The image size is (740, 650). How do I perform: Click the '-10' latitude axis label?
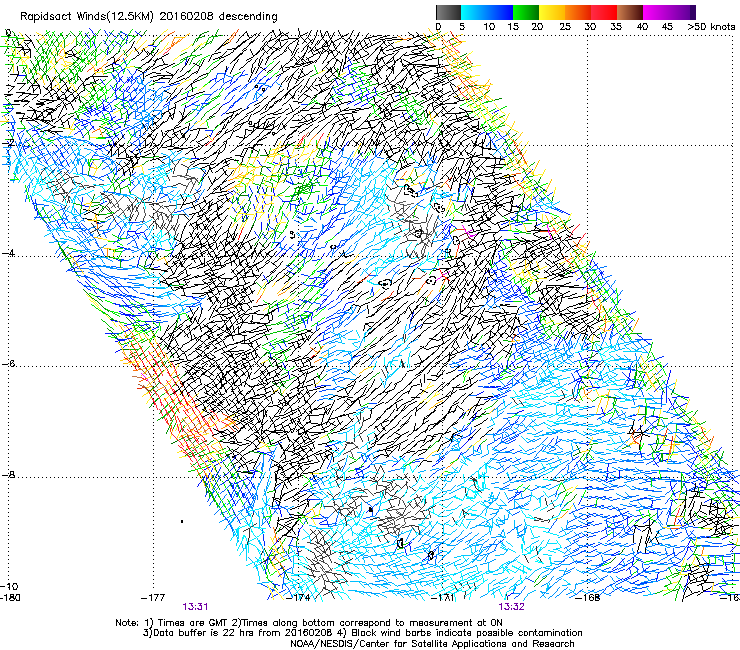tap(9, 586)
